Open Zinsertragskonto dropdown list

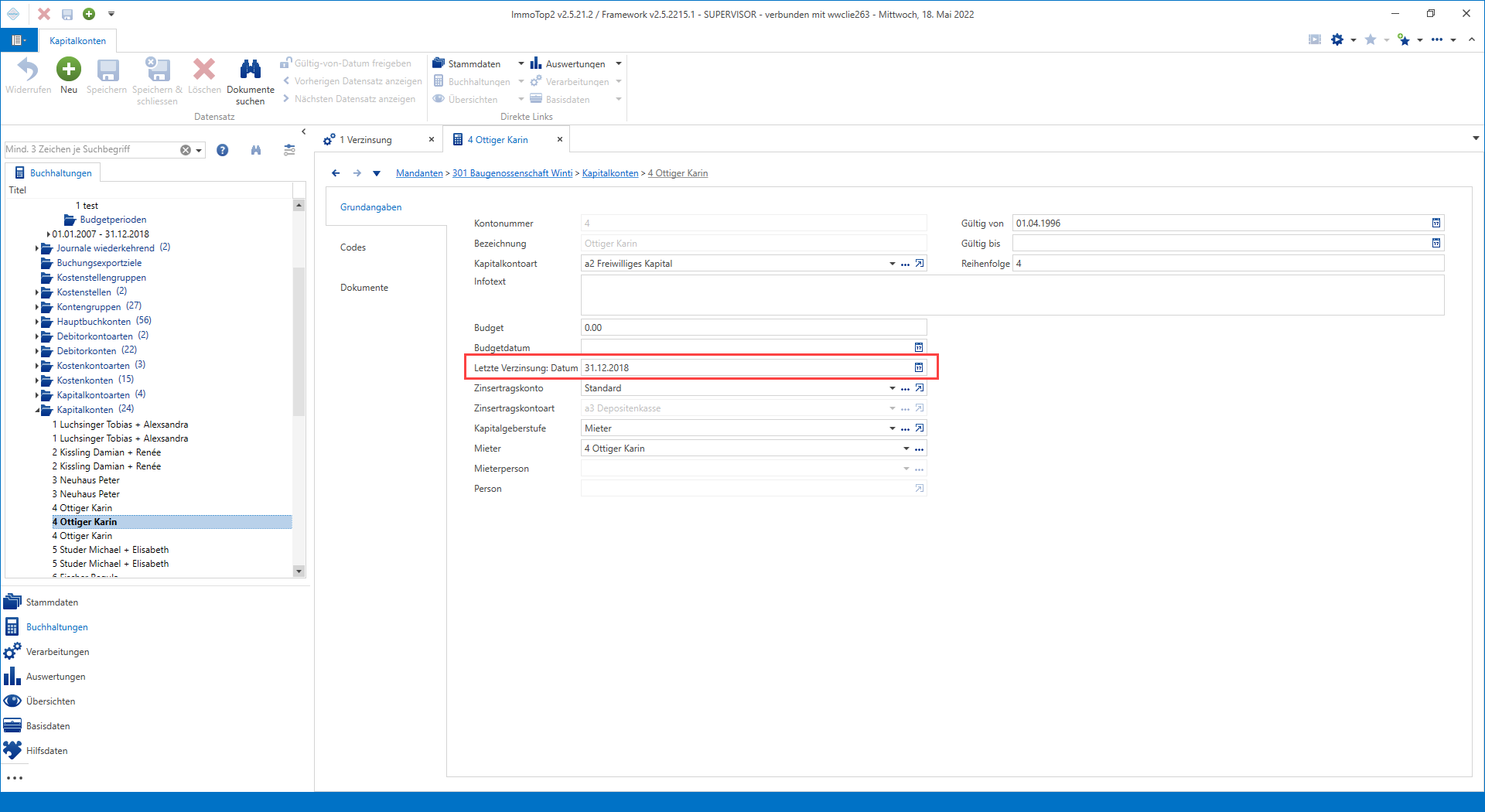click(893, 388)
